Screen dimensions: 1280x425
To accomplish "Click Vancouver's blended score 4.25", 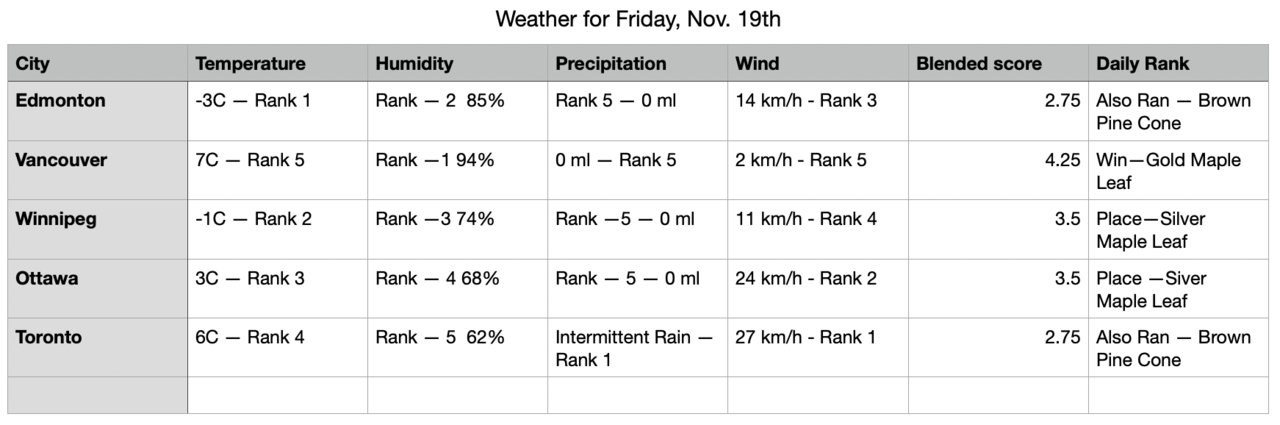I will (x=997, y=171).
